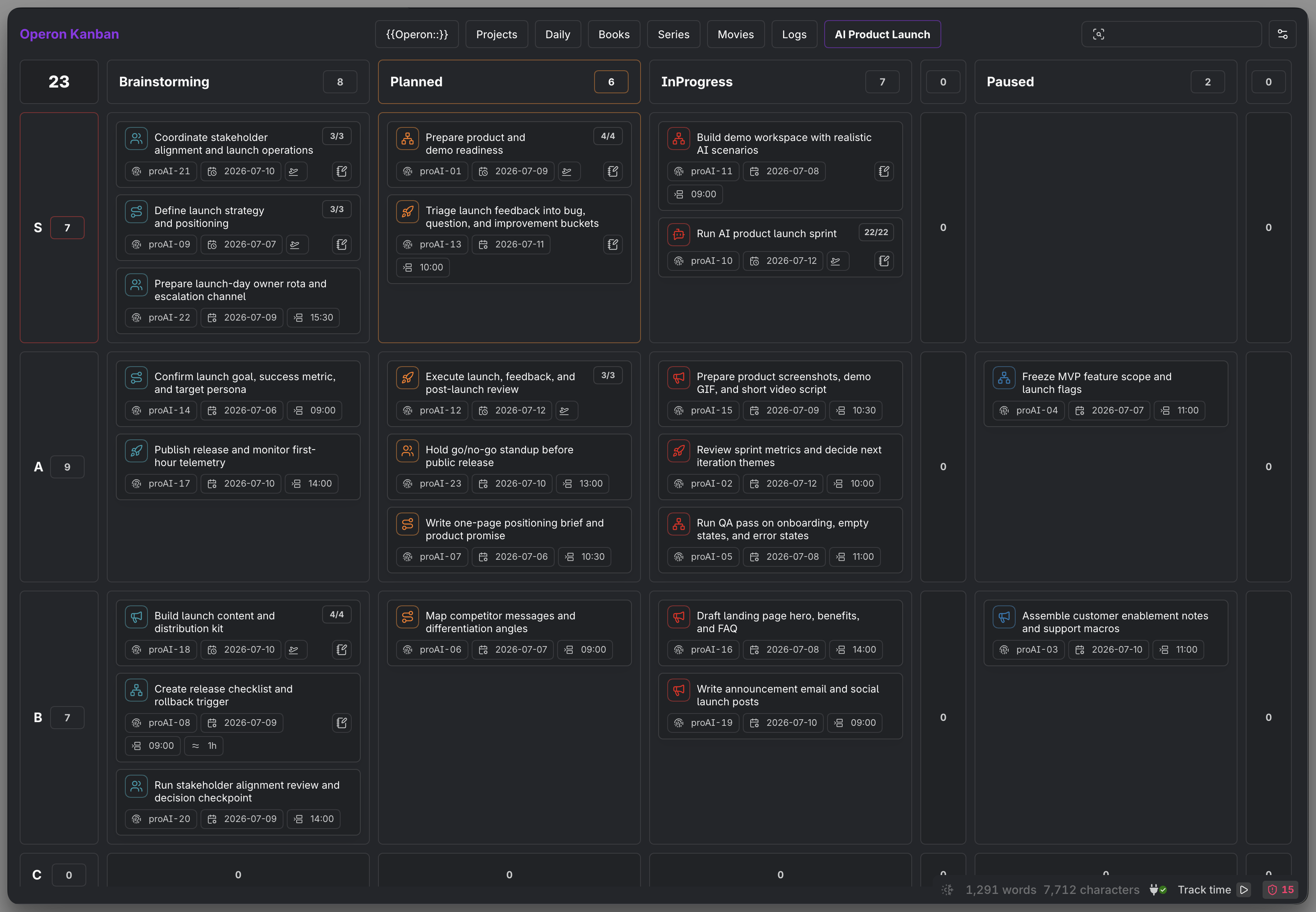Viewport: 1316px width, 912px height.
Task: Select the AI Product Launch tab
Action: 882,34
